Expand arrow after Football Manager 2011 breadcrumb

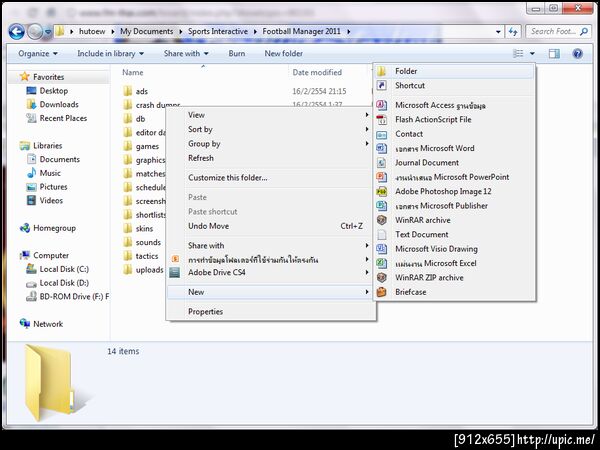tap(348, 31)
